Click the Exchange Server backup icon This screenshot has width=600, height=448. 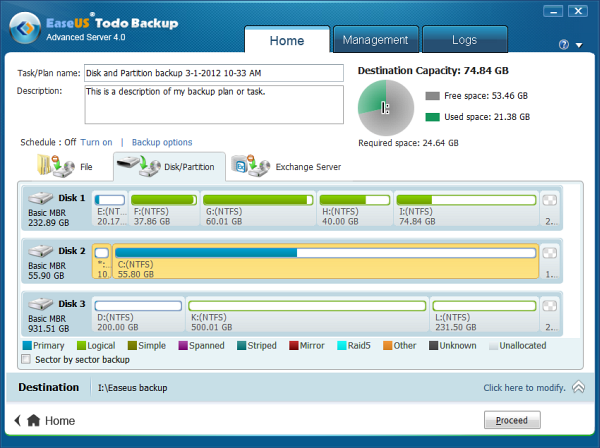[251, 165]
